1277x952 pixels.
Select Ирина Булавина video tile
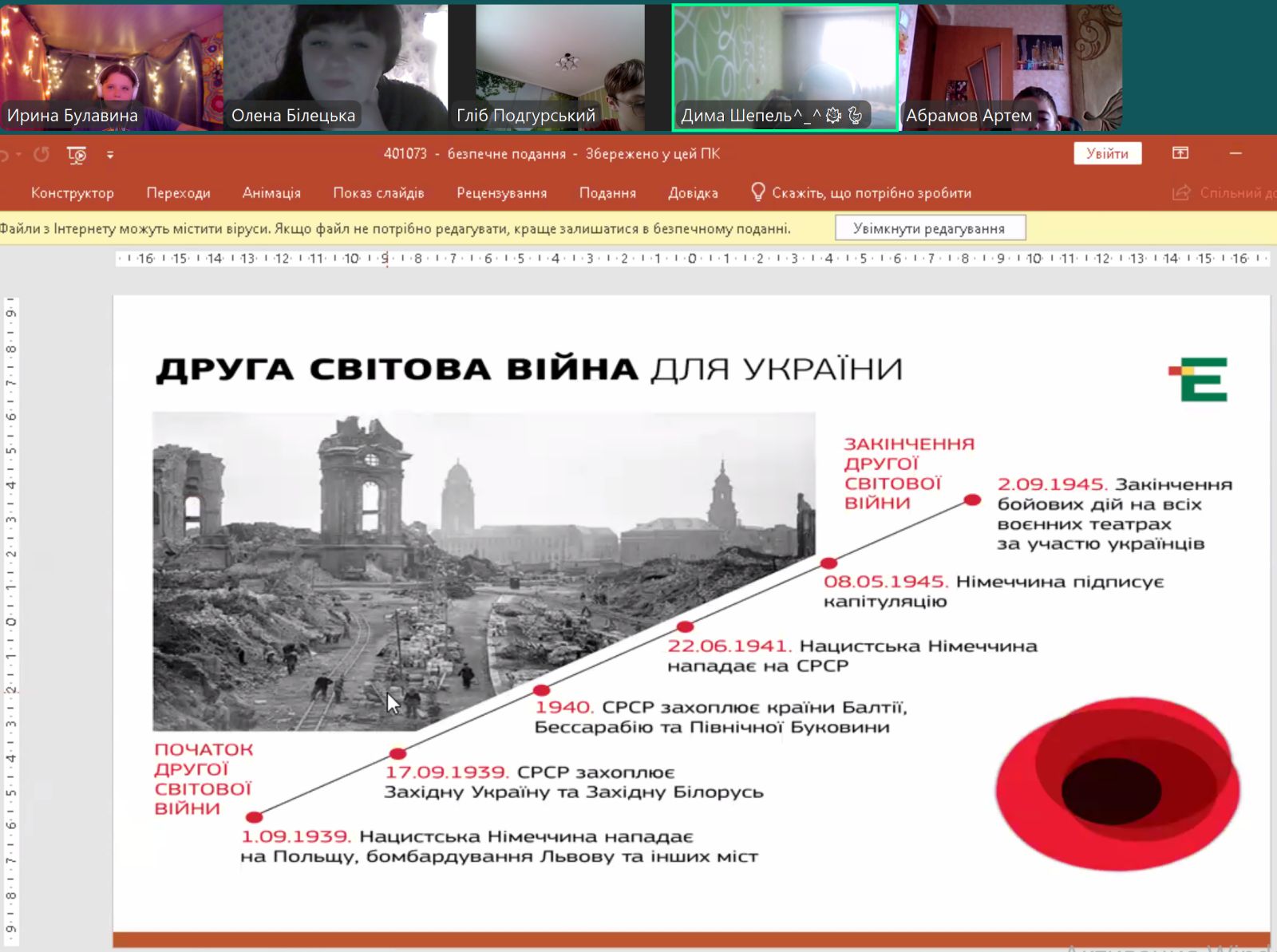(x=112, y=67)
